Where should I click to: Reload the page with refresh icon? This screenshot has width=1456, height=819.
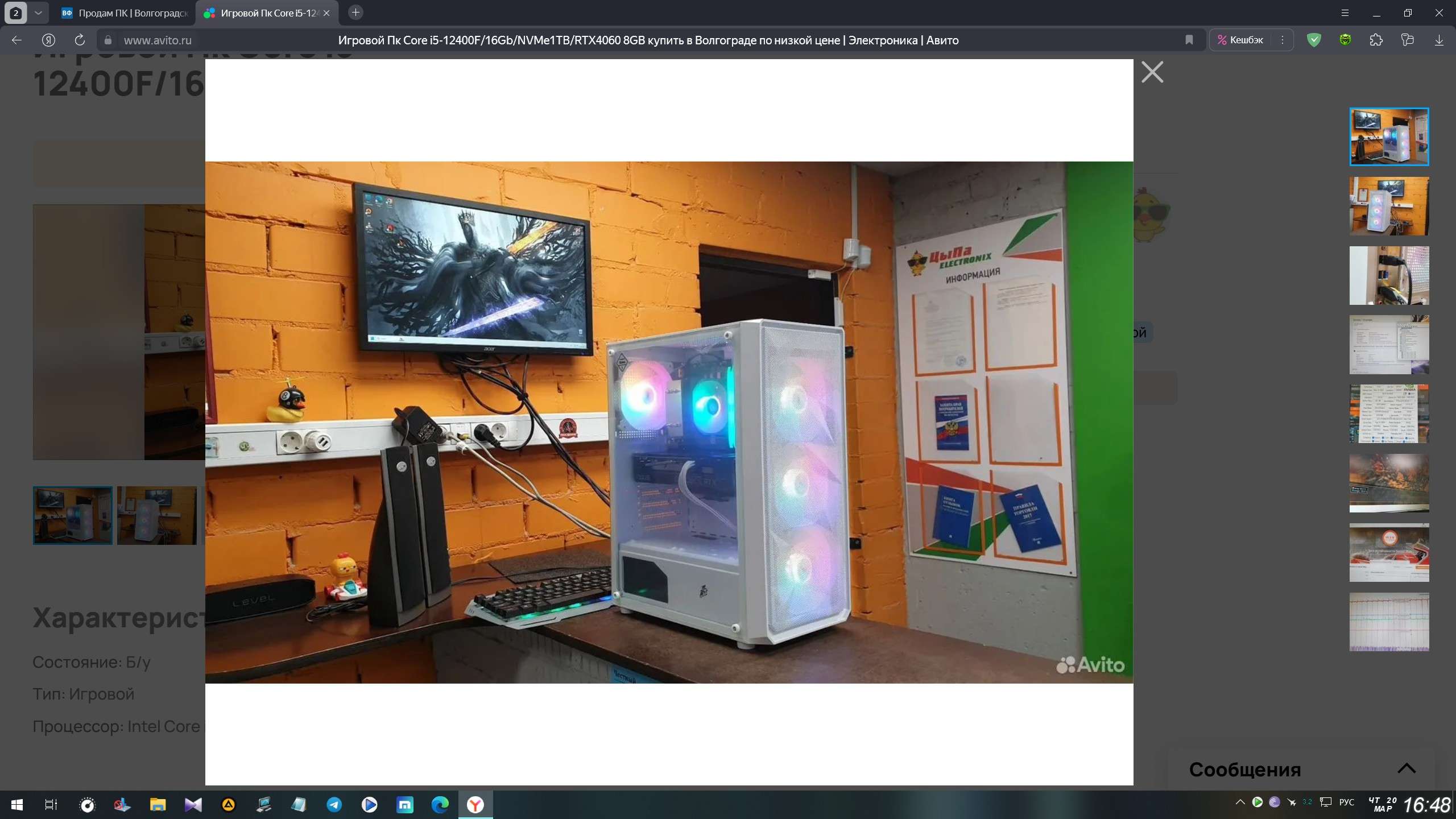[80, 40]
